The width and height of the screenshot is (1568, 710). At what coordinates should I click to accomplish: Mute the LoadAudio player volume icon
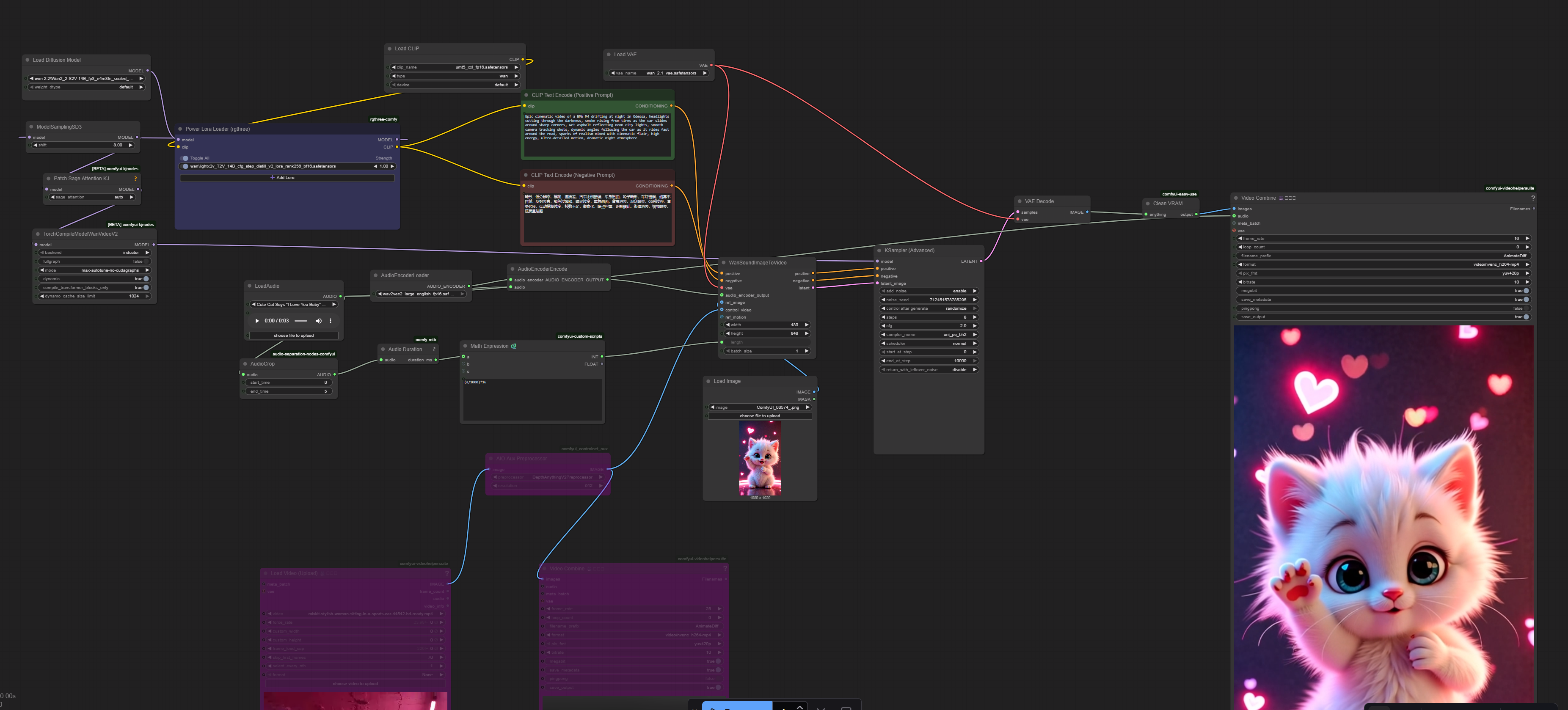tap(318, 321)
